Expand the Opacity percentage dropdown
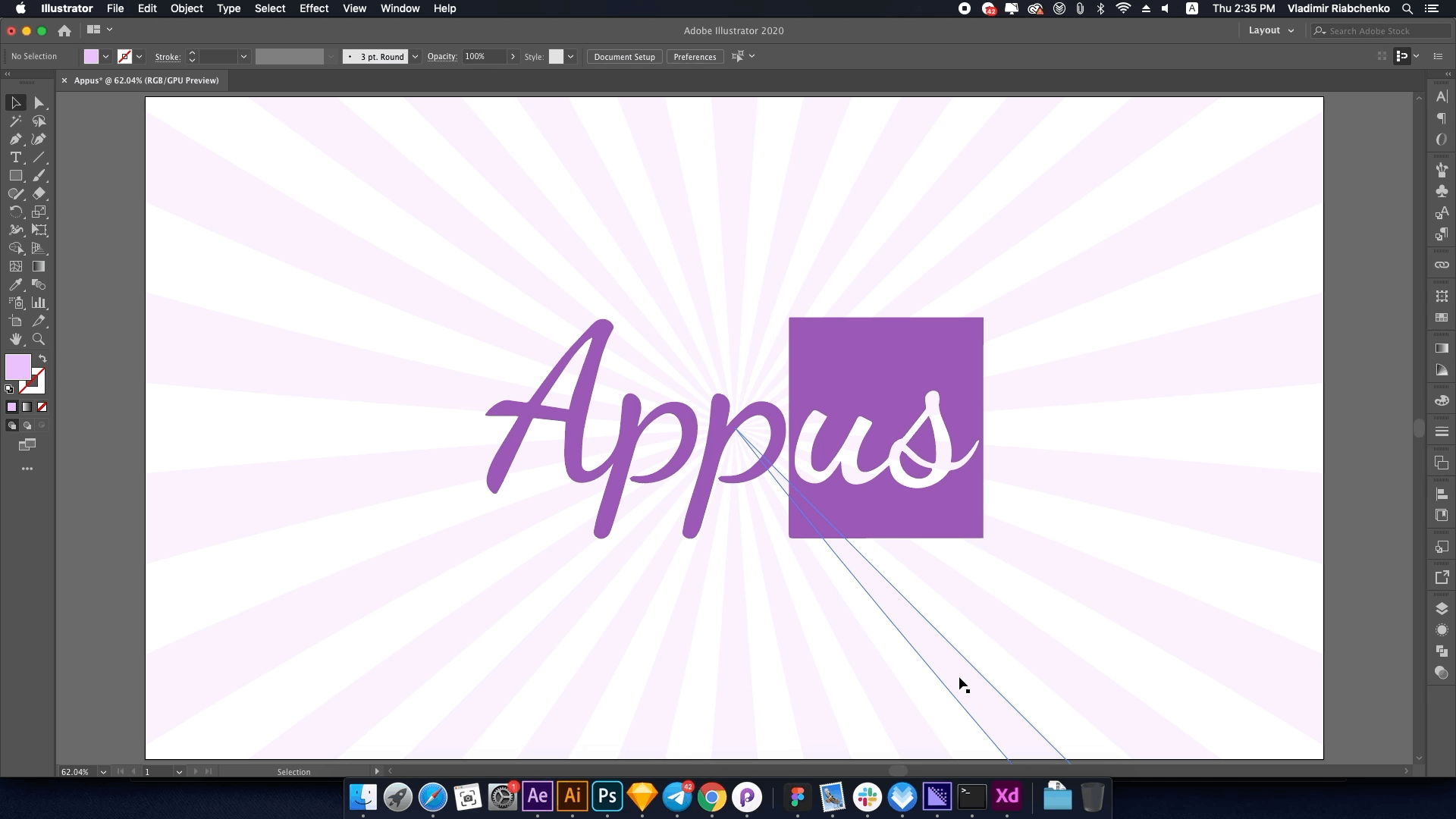1456x819 pixels. pyautogui.click(x=513, y=56)
